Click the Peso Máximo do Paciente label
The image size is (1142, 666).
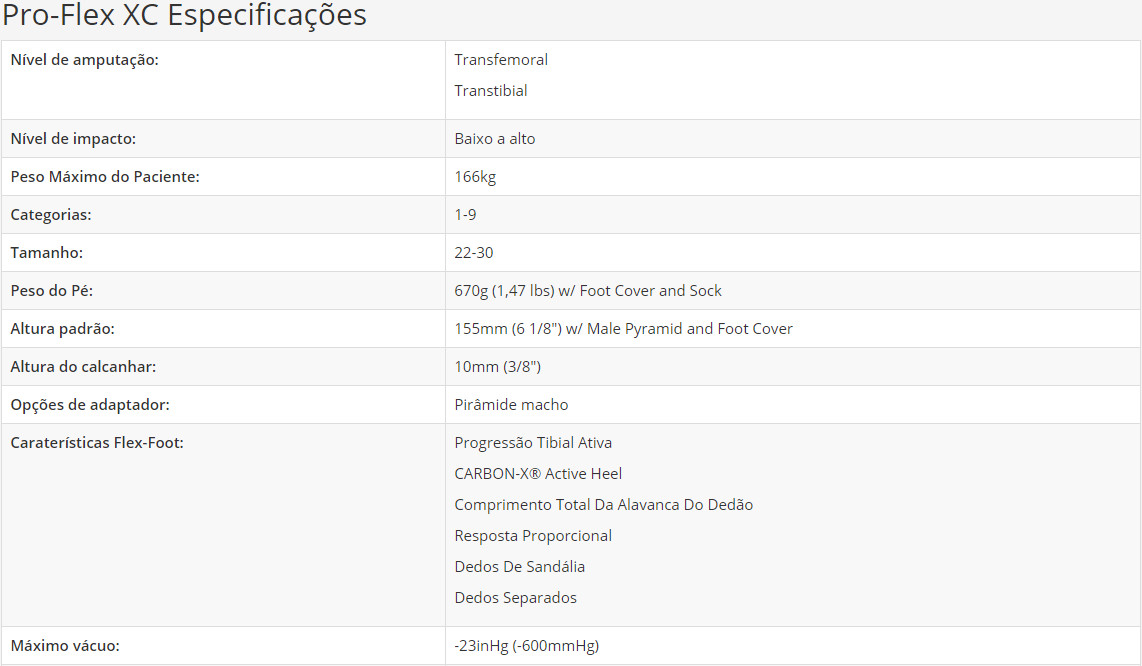click(x=105, y=177)
